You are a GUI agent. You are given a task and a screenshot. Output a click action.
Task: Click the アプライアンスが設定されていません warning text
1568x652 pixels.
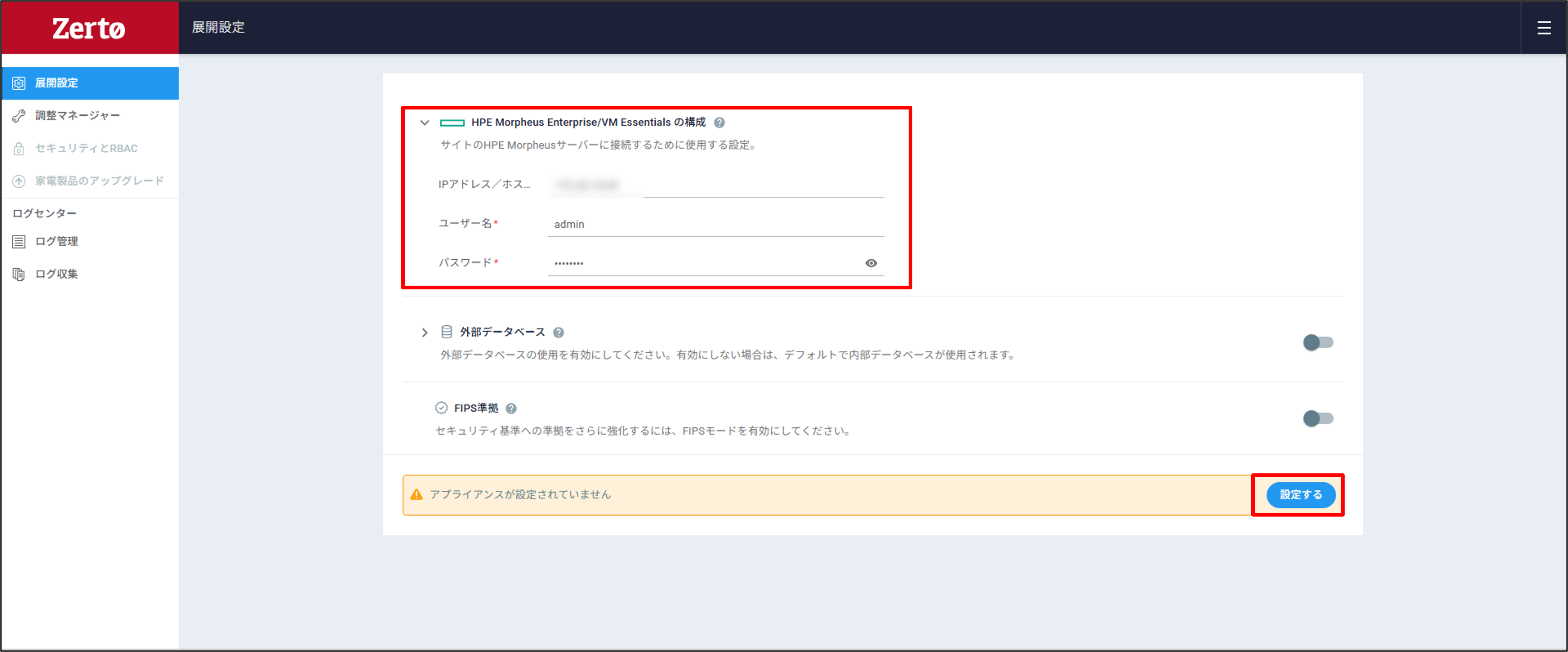point(520,495)
